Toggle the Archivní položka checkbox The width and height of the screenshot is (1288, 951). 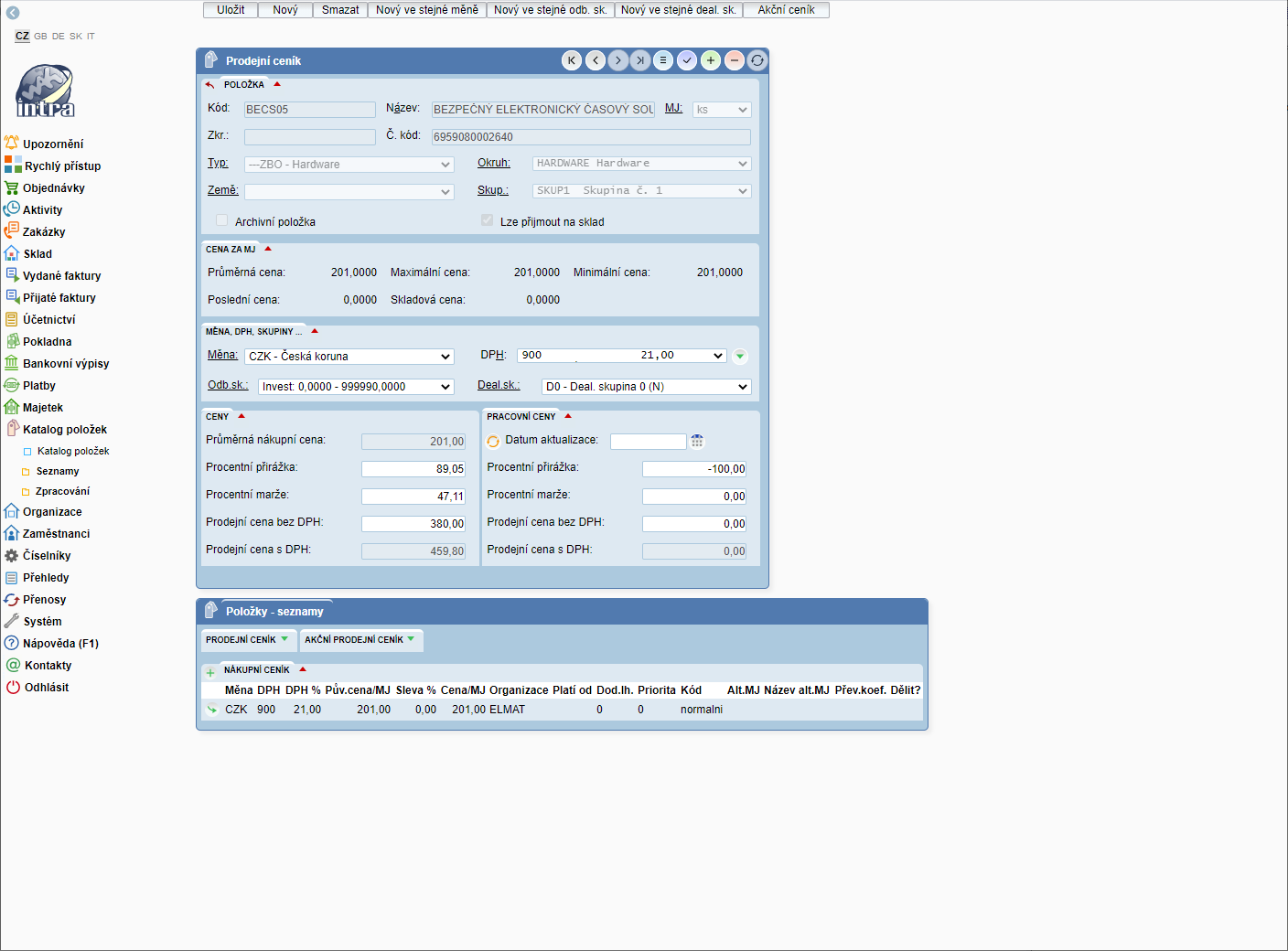pos(221,220)
